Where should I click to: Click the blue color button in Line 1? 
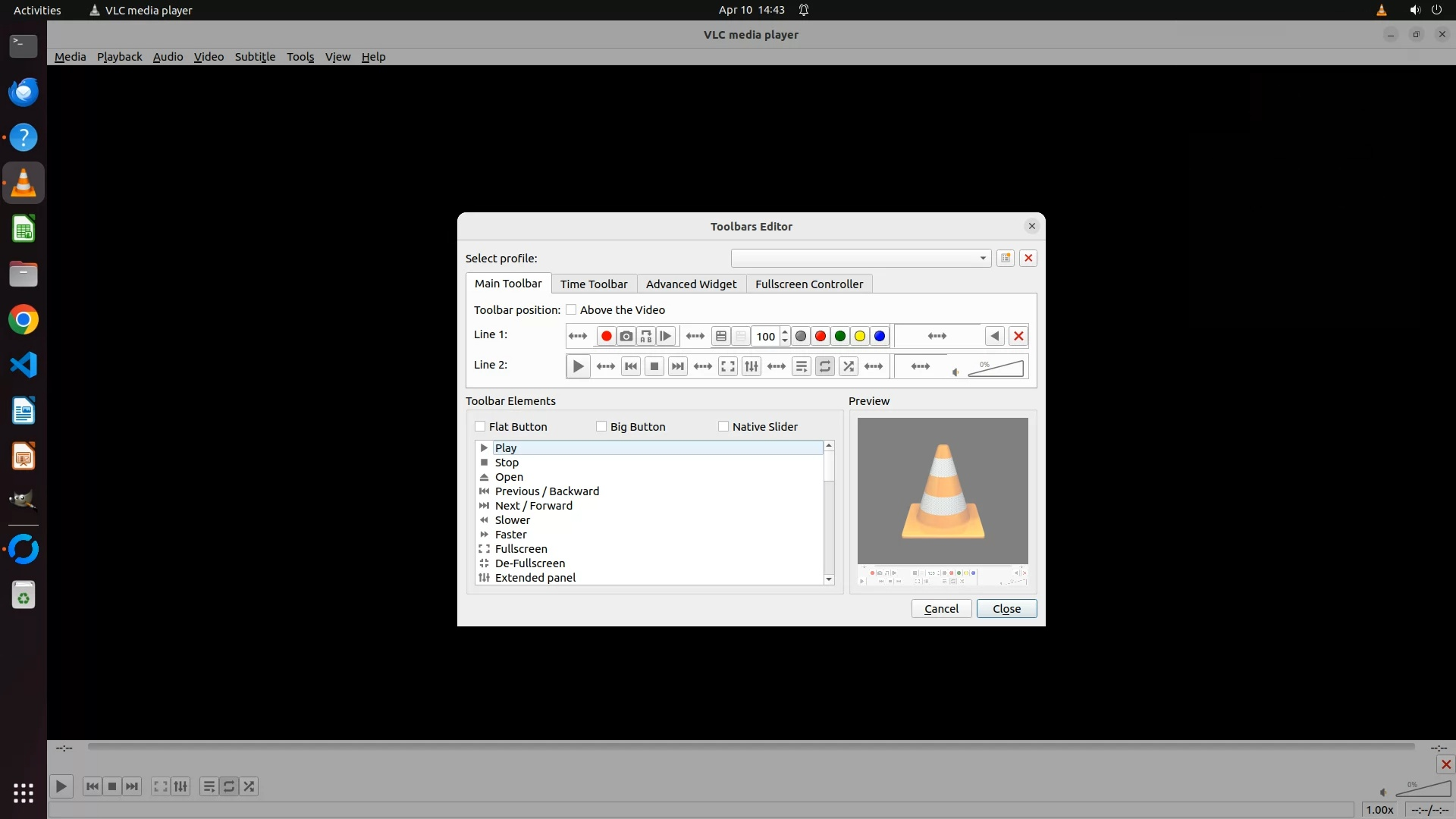pos(880,336)
